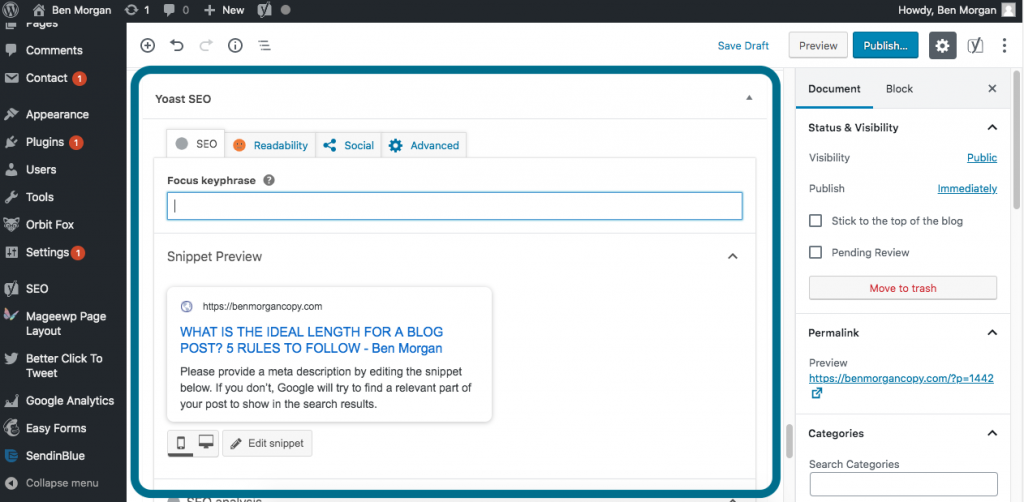This screenshot has height=502, width=1024.
Task: Switch to the Document tab
Action: point(834,89)
